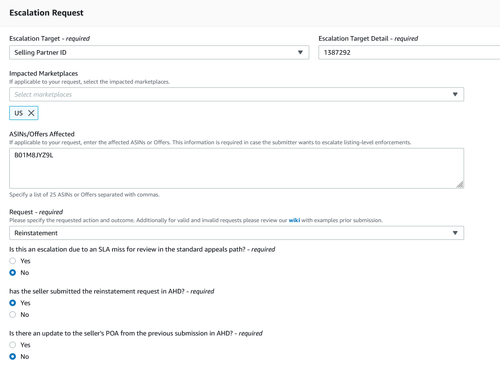This screenshot has width=500, height=372.
Task: Click the Reinstatement selected value
Action: [x=36, y=233]
